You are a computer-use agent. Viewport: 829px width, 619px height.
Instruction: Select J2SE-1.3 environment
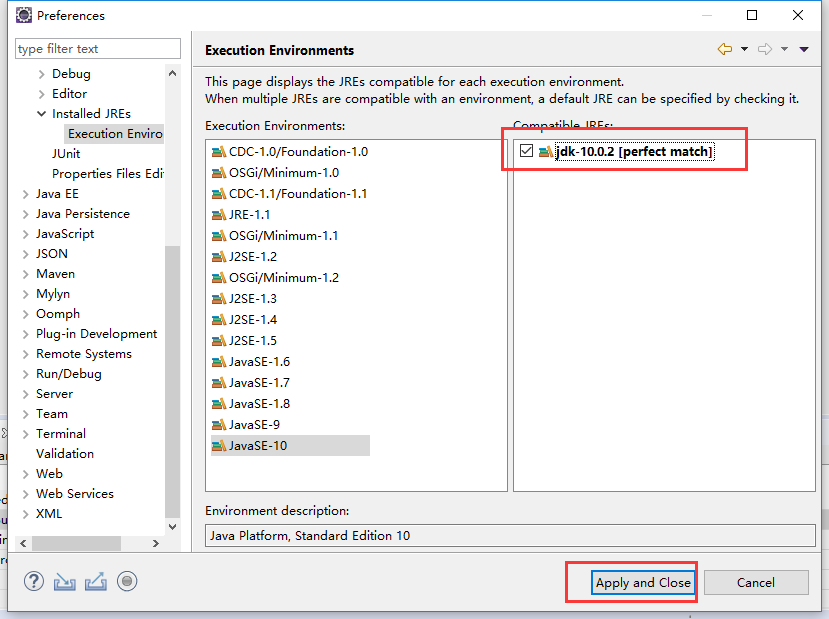coord(244,299)
